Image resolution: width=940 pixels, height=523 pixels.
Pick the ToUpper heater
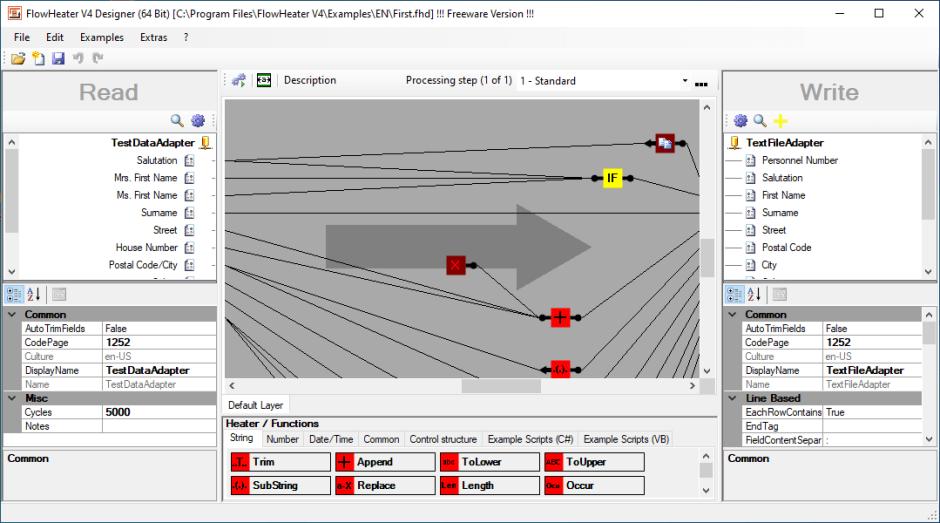pos(595,462)
